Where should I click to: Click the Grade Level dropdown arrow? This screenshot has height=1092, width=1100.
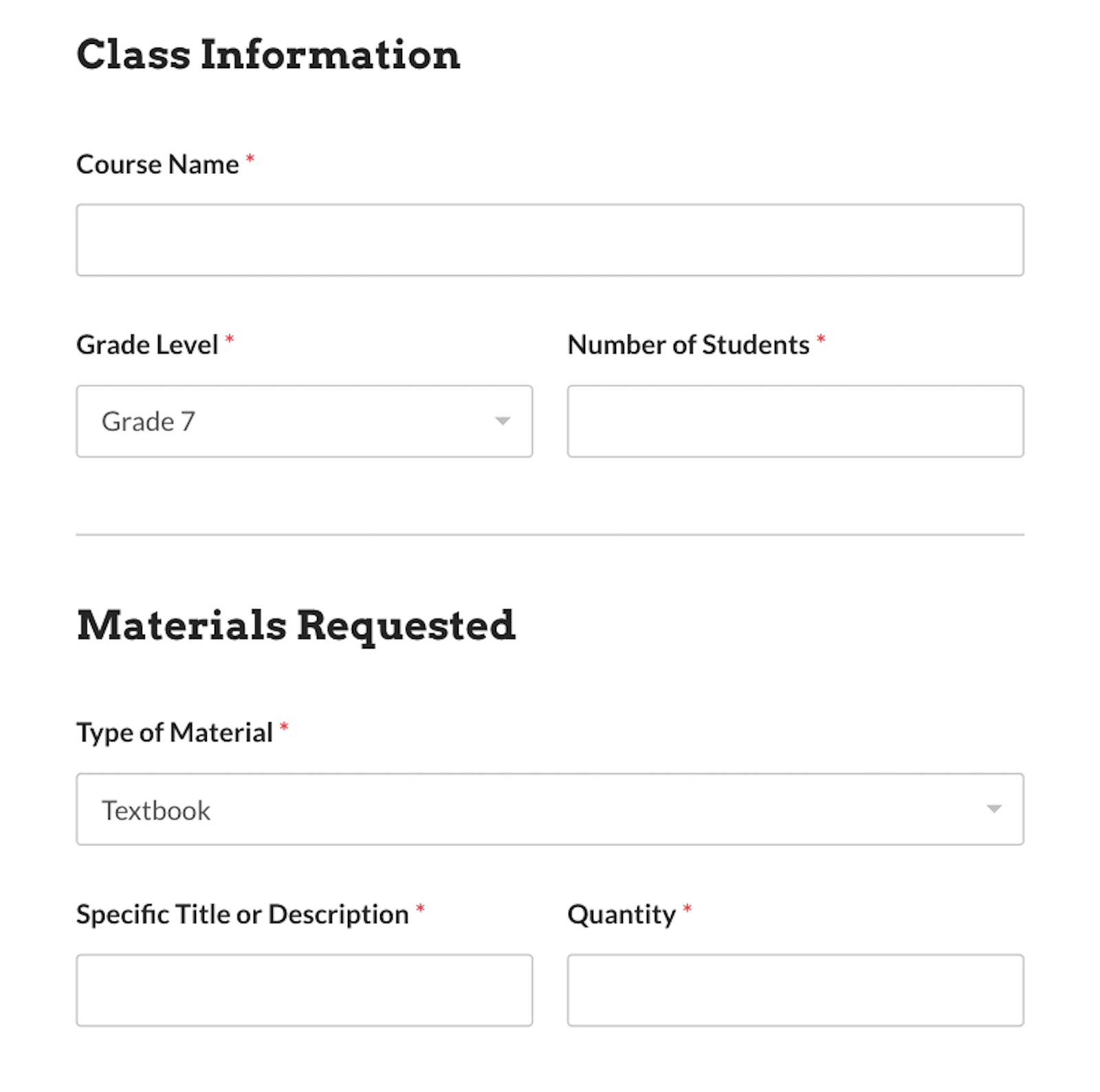click(503, 421)
